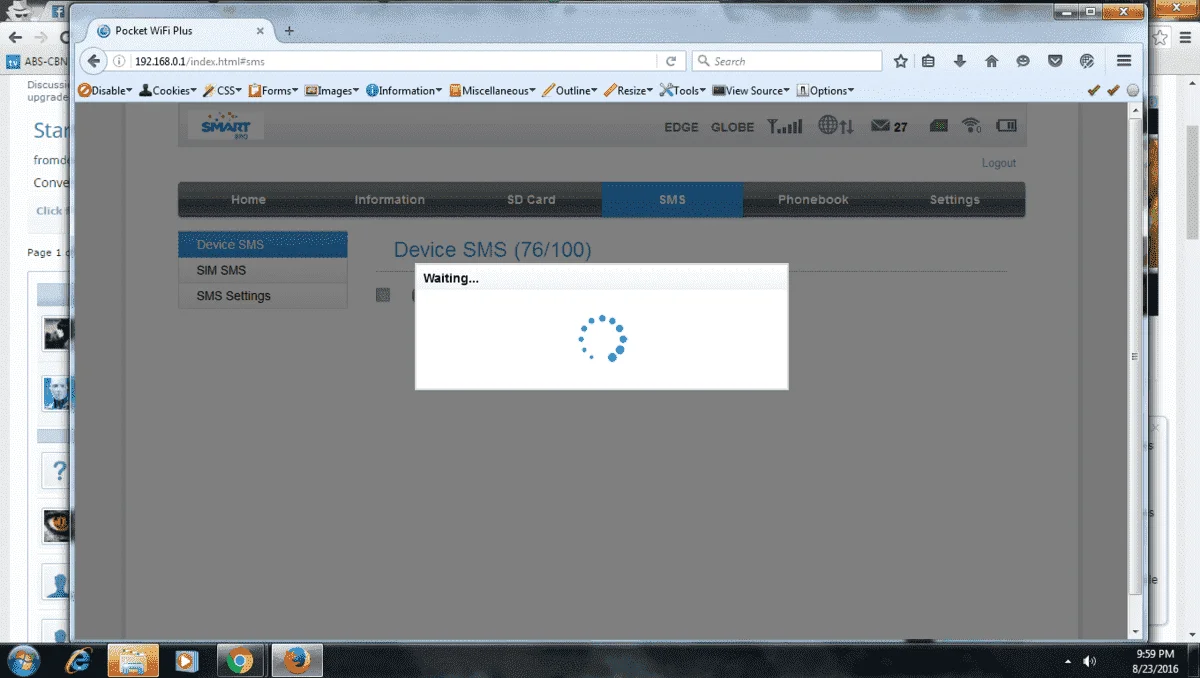Expand the Images dropdown
The image size is (1200, 678).
point(333,90)
